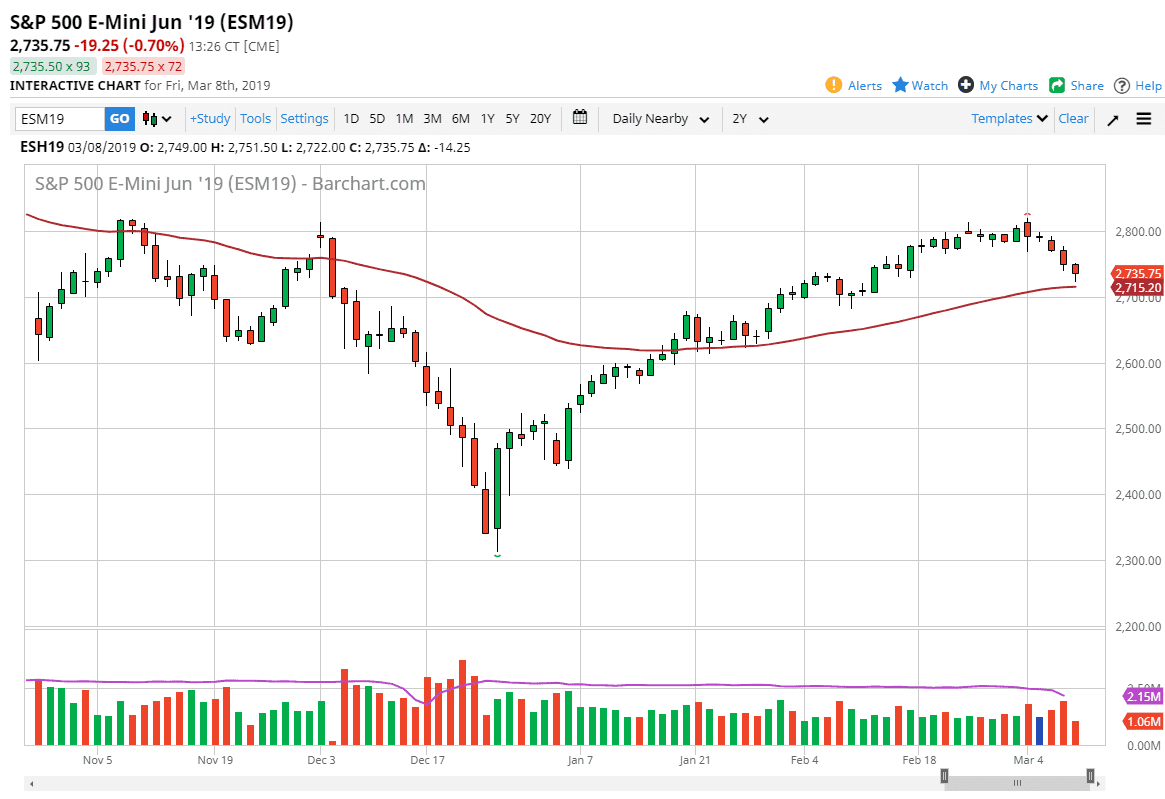
Task: Click the Clear link
Action: point(1073,118)
